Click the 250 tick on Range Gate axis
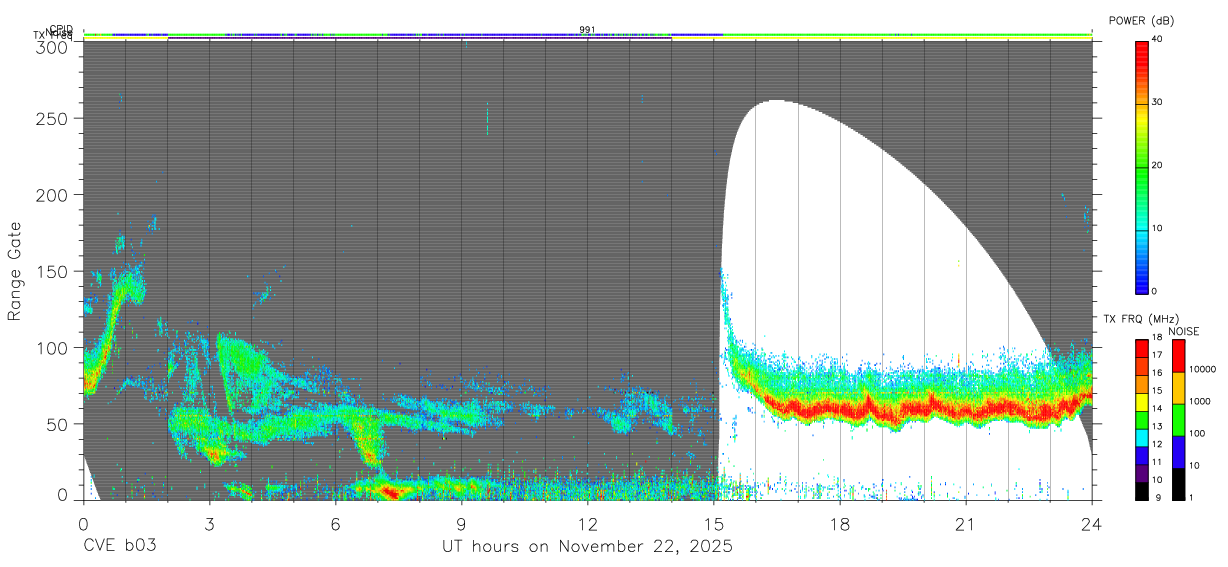This screenshot has height=567, width=1228. tap(50, 118)
